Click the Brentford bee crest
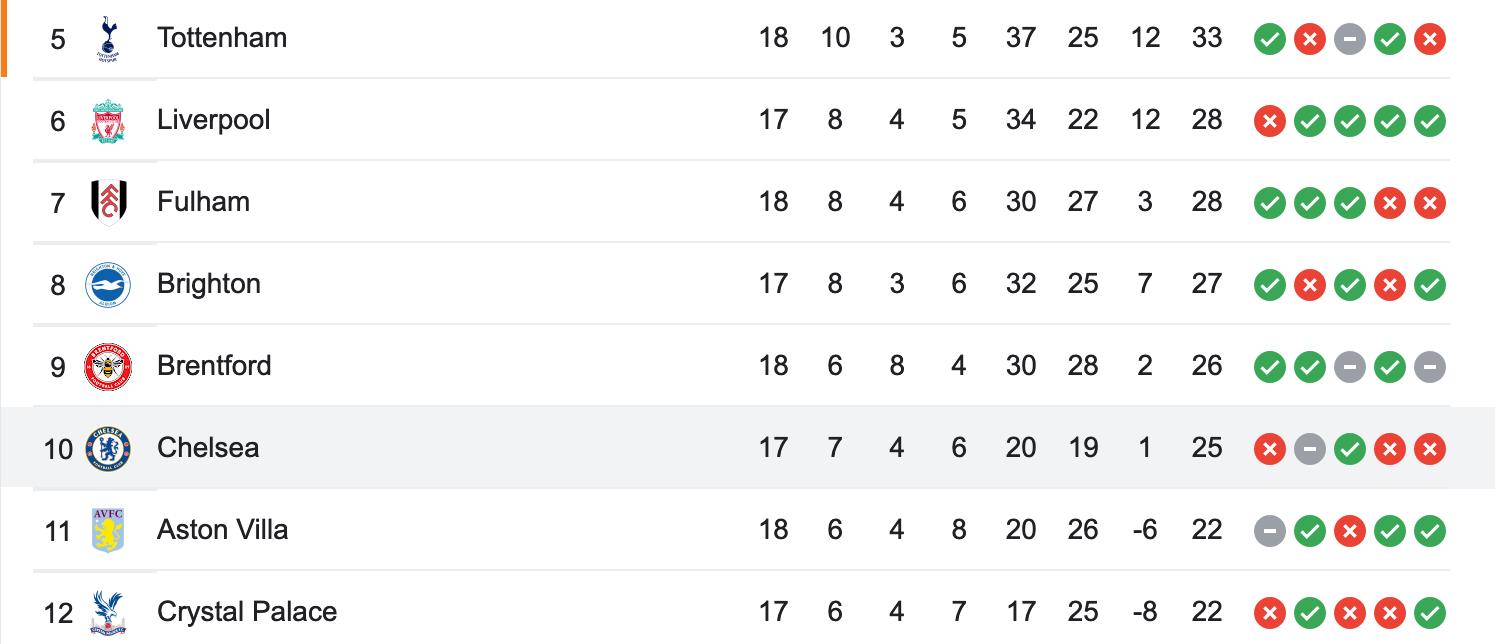The width and height of the screenshot is (1495, 644). click(x=107, y=366)
